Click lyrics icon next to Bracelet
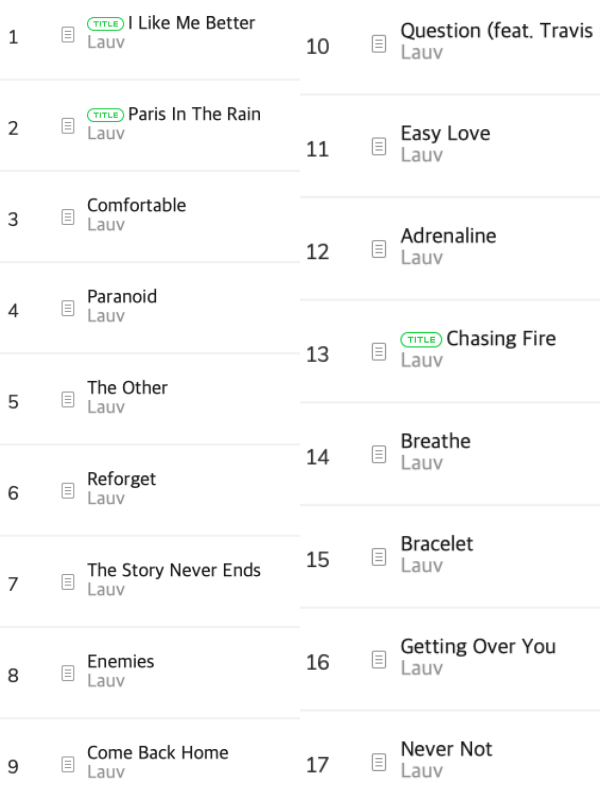This screenshot has width=600, height=800. click(x=379, y=557)
